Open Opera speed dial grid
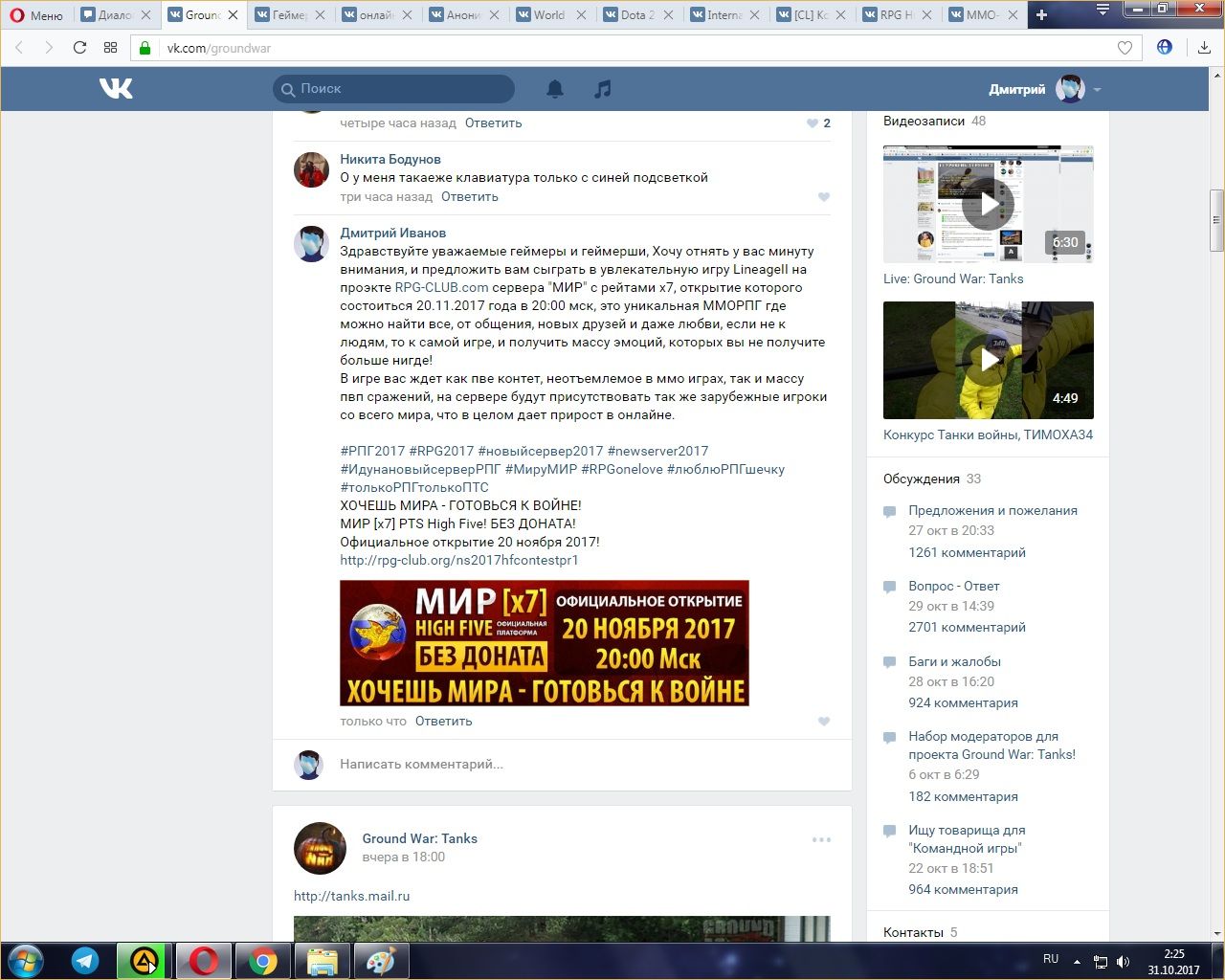Screen dimensions: 1225x980 coord(110,48)
